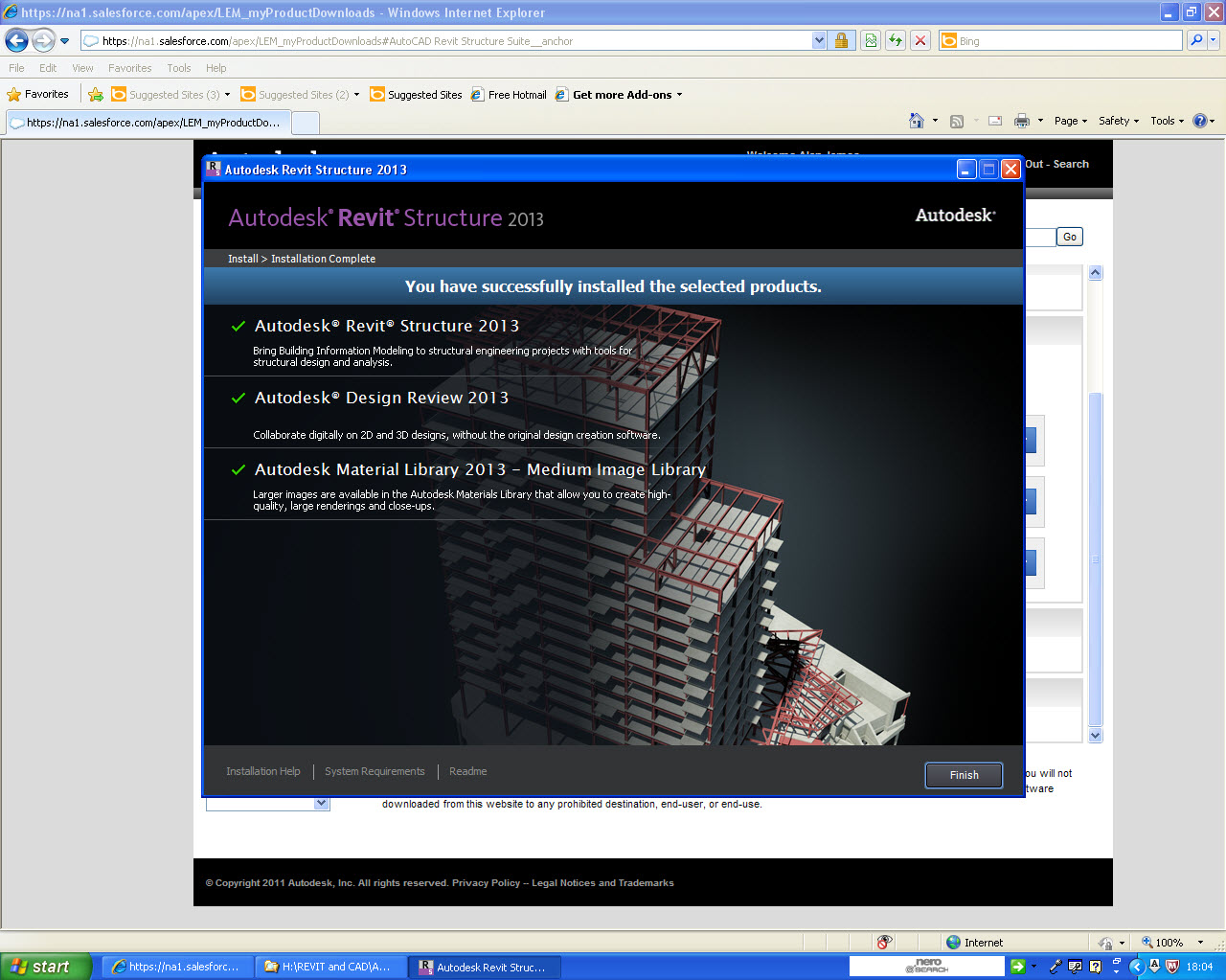Screen dimensions: 1226x980
Task: Click the Privacy Policy link in footer
Action: click(x=486, y=883)
